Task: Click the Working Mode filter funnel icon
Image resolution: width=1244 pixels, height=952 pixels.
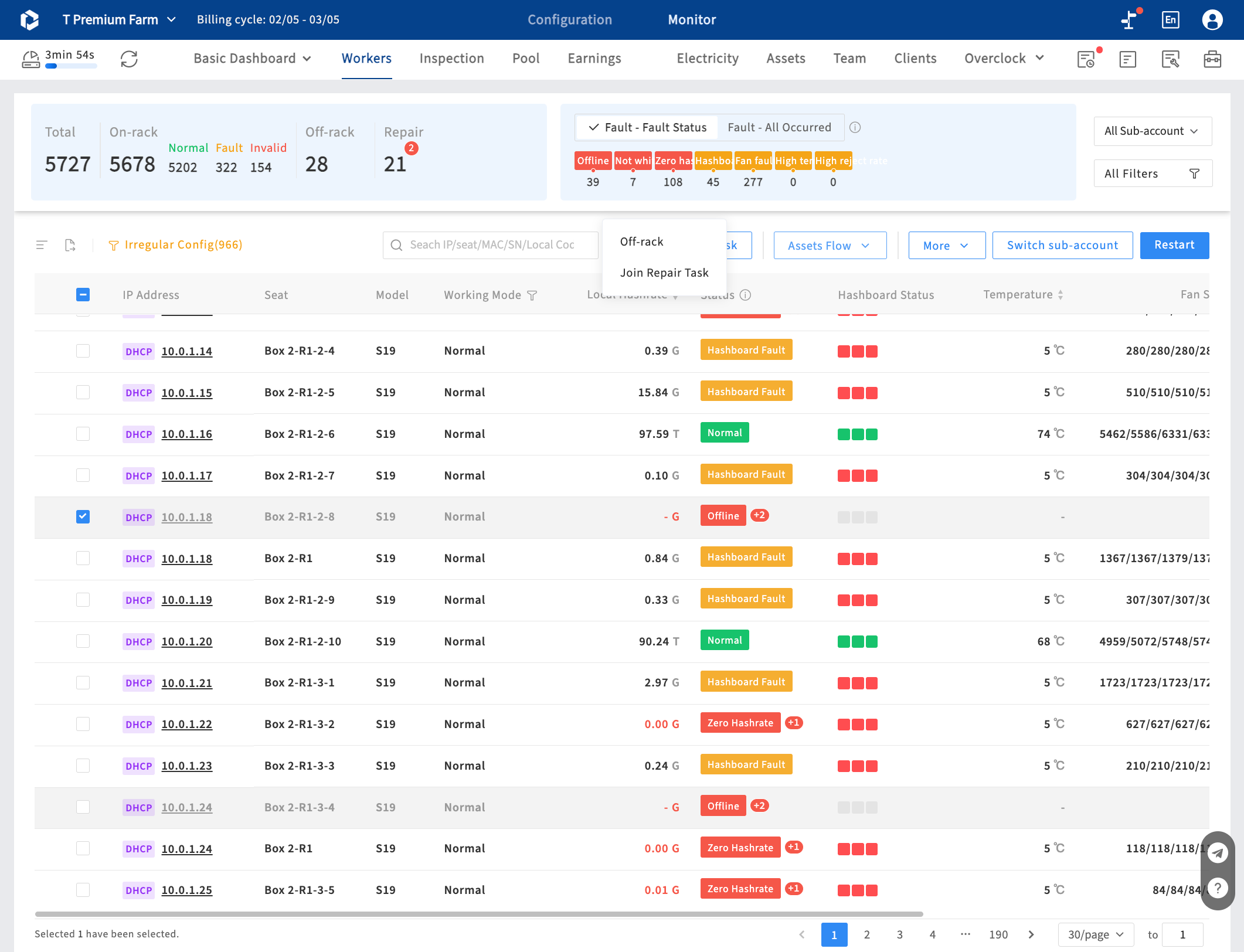Action: (x=532, y=295)
